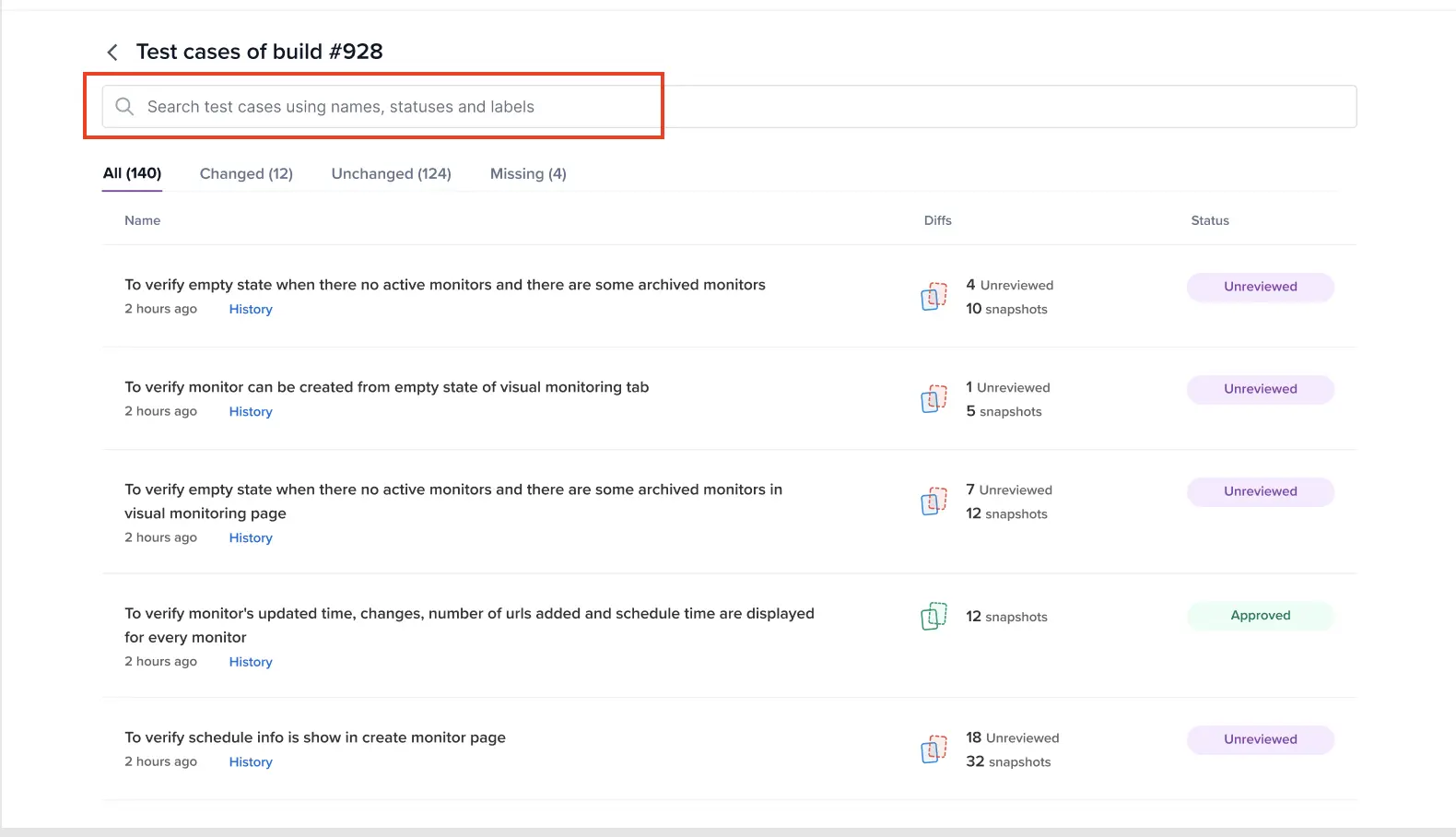Viewport: 1456px width, 837px height.
Task: Click diff icon for the 4 Unreviewed test
Action: [x=933, y=297]
